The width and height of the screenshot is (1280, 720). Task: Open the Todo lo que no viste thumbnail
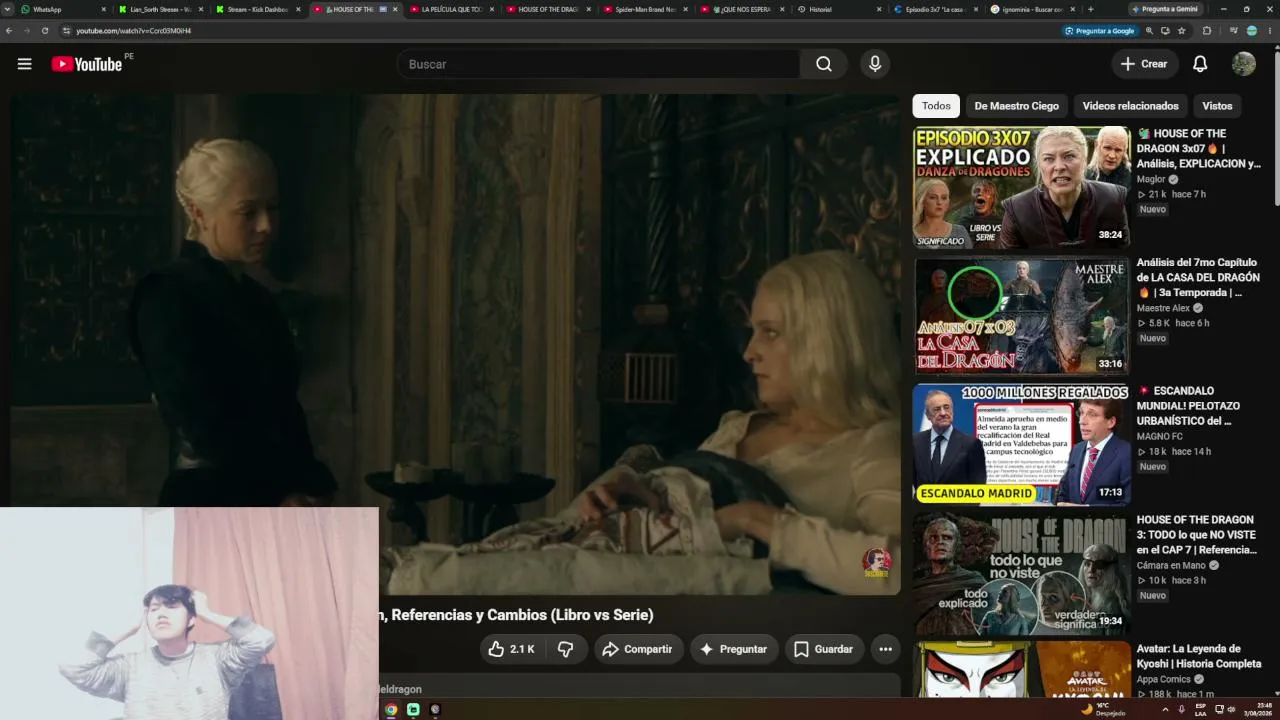pyautogui.click(x=1021, y=573)
